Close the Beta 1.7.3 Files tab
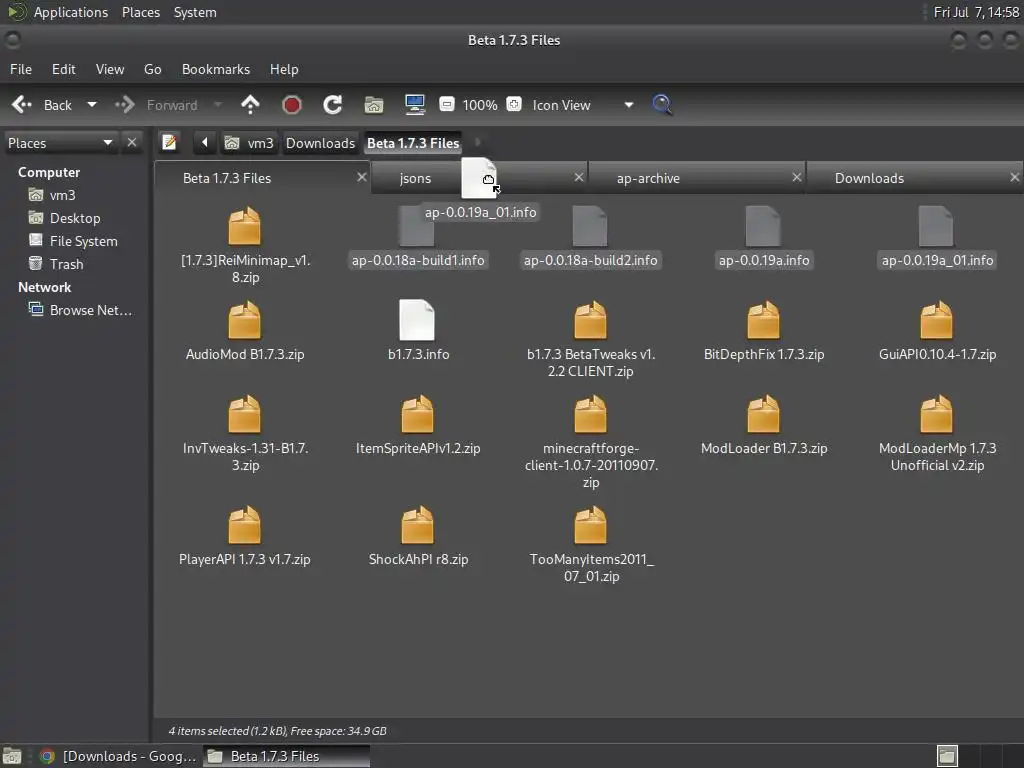The image size is (1024, 768). 361,177
